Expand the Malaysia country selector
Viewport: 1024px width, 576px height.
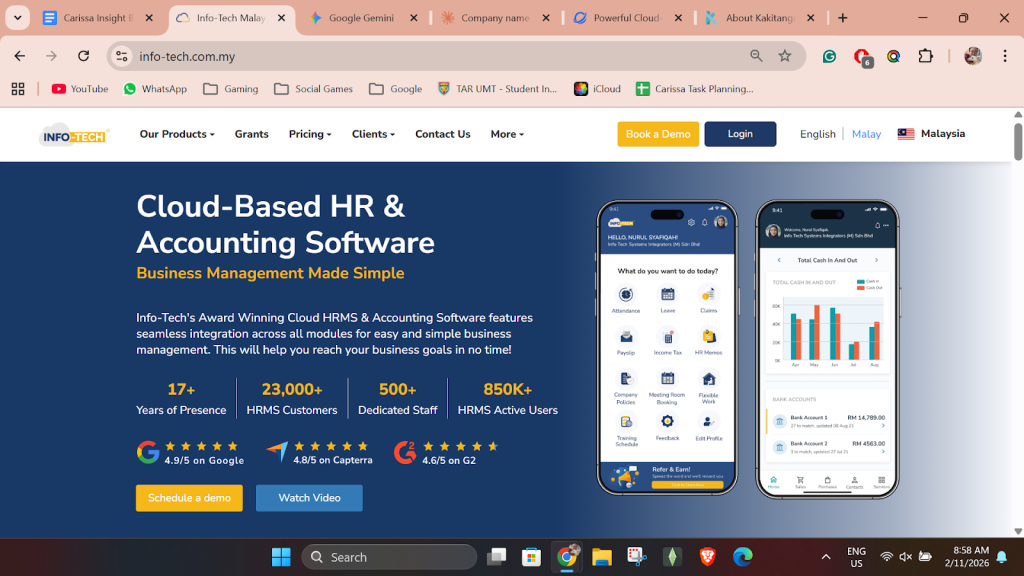pyautogui.click(x=931, y=134)
